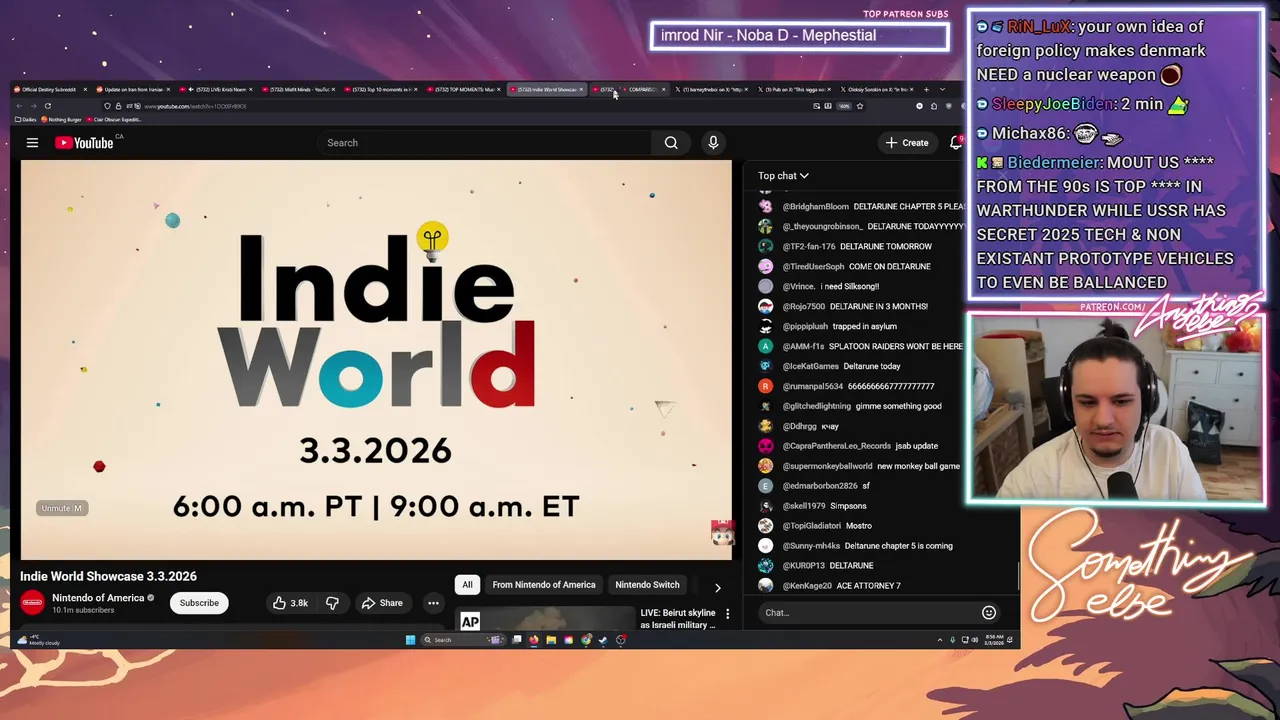Open @BridghamBloom chat user avatar

[x=765, y=206]
